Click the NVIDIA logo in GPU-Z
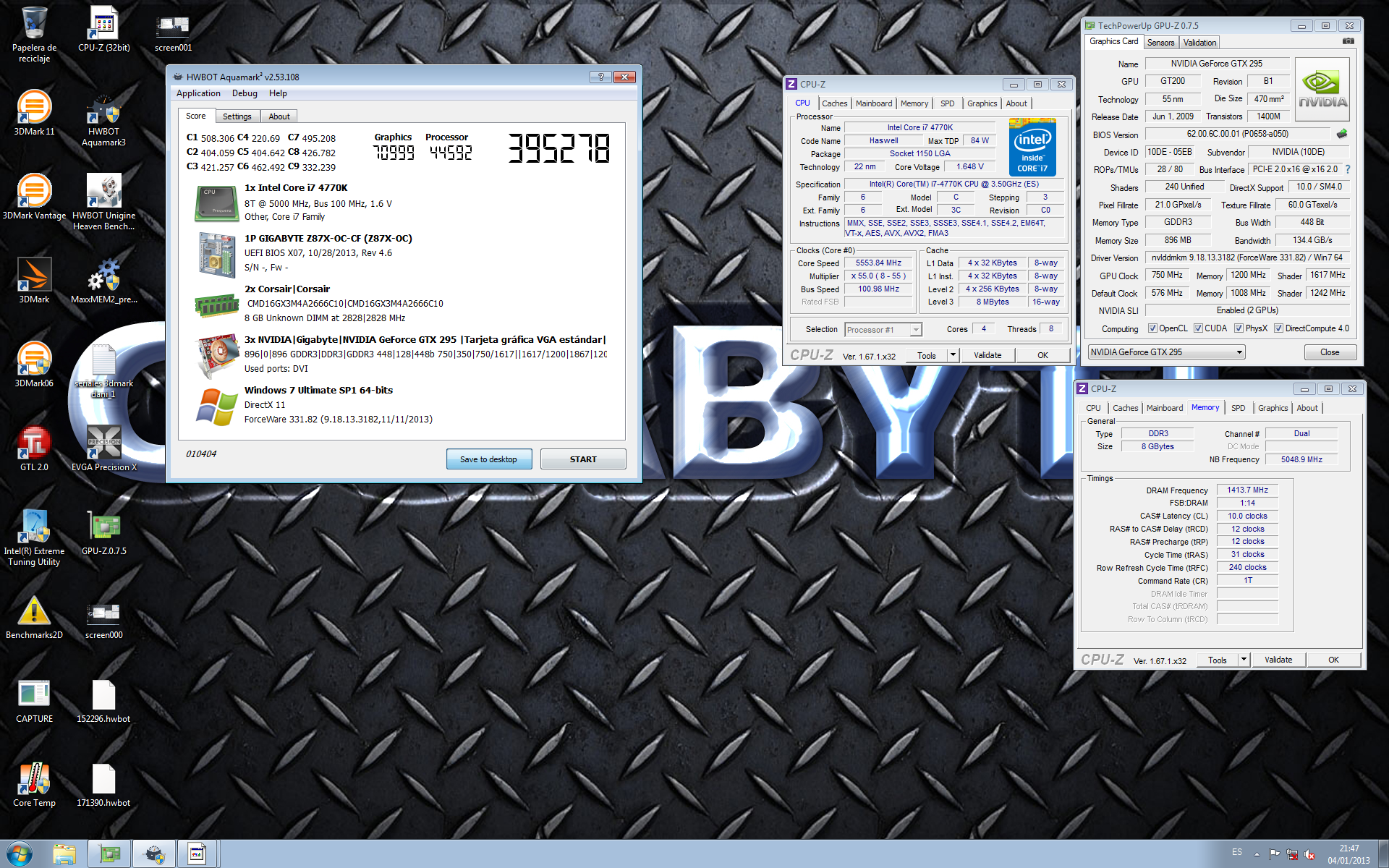This screenshot has height=868, width=1389. 1322,90
